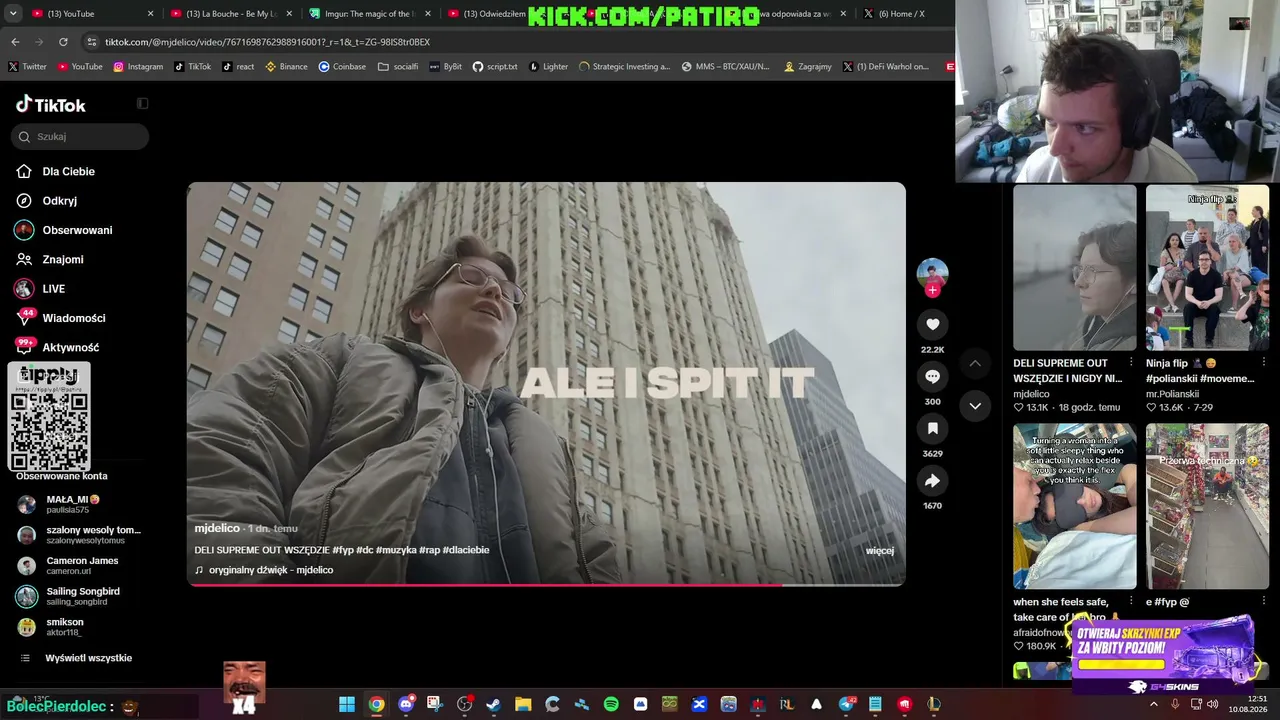Open the mjdelico username on the video
This screenshot has width=1280, height=720.
click(217, 528)
